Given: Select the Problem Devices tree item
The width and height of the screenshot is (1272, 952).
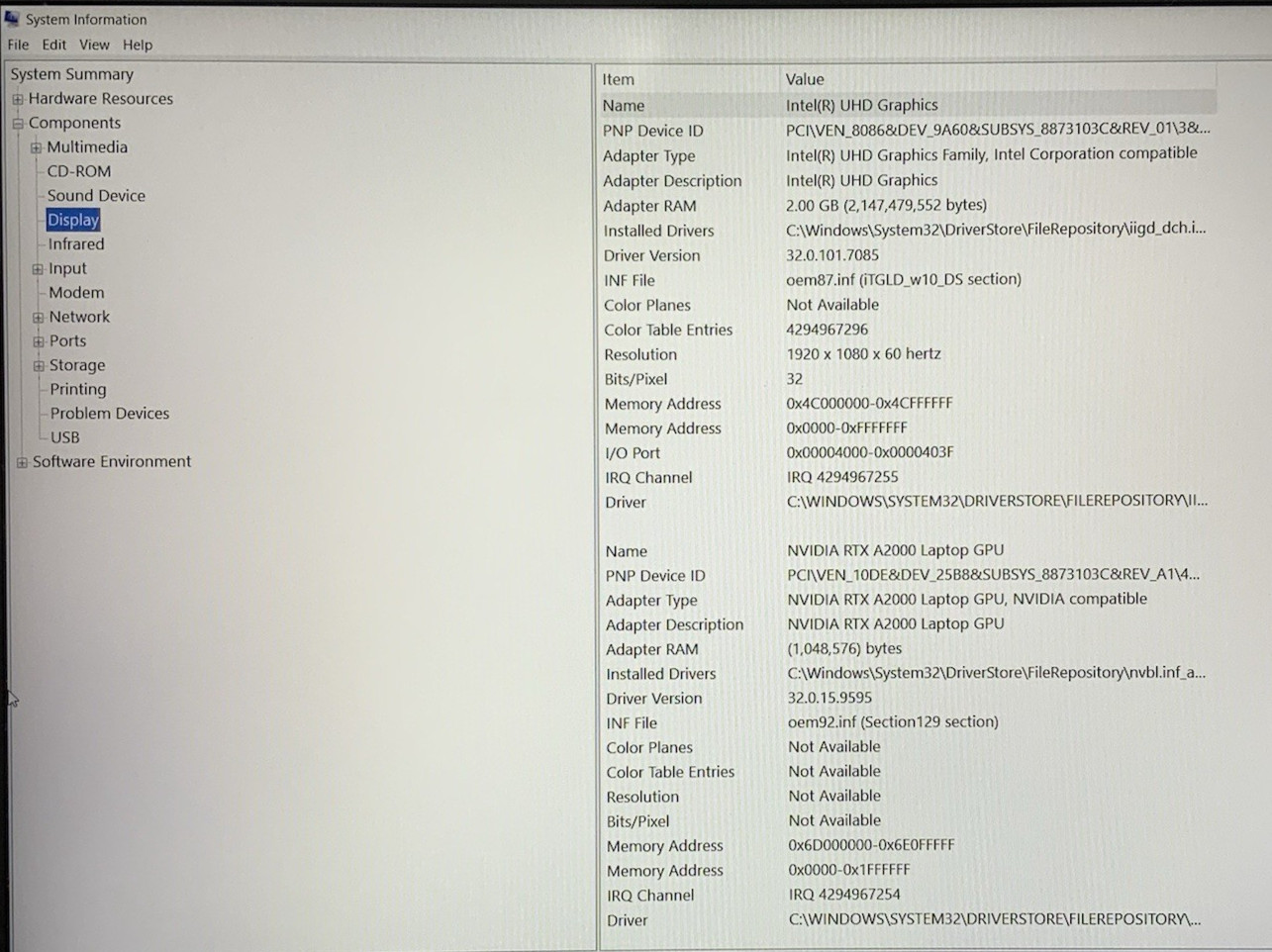Looking at the screenshot, I should 110,414.
